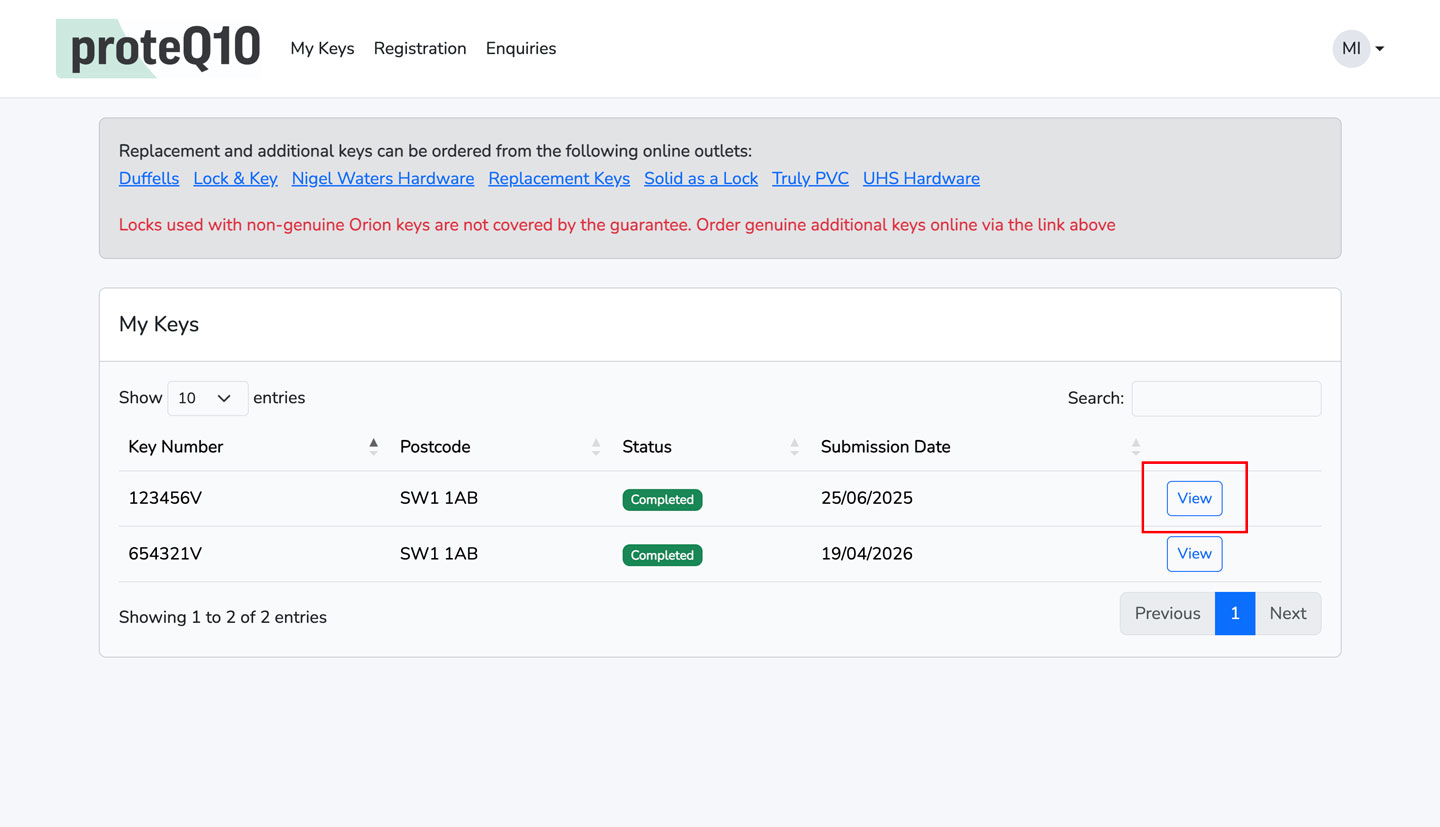The image size is (1440, 827).
Task: Open the MI user avatar menu
Action: (1358, 48)
